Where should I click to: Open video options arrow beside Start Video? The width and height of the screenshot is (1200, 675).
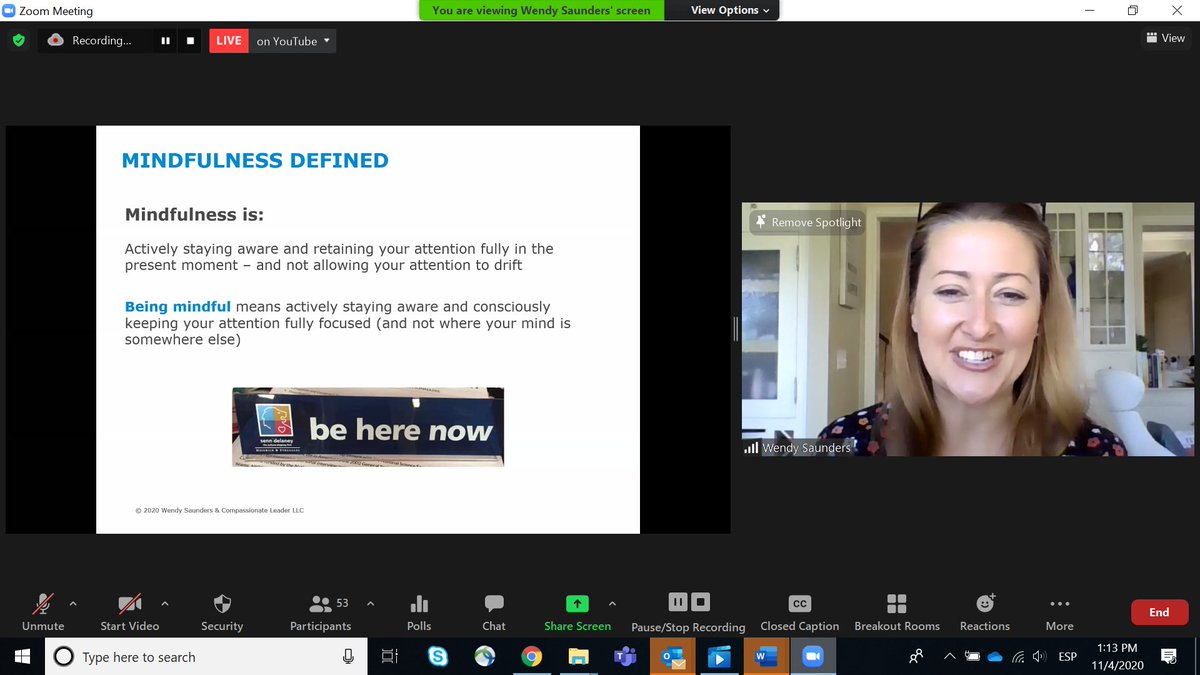(x=165, y=603)
